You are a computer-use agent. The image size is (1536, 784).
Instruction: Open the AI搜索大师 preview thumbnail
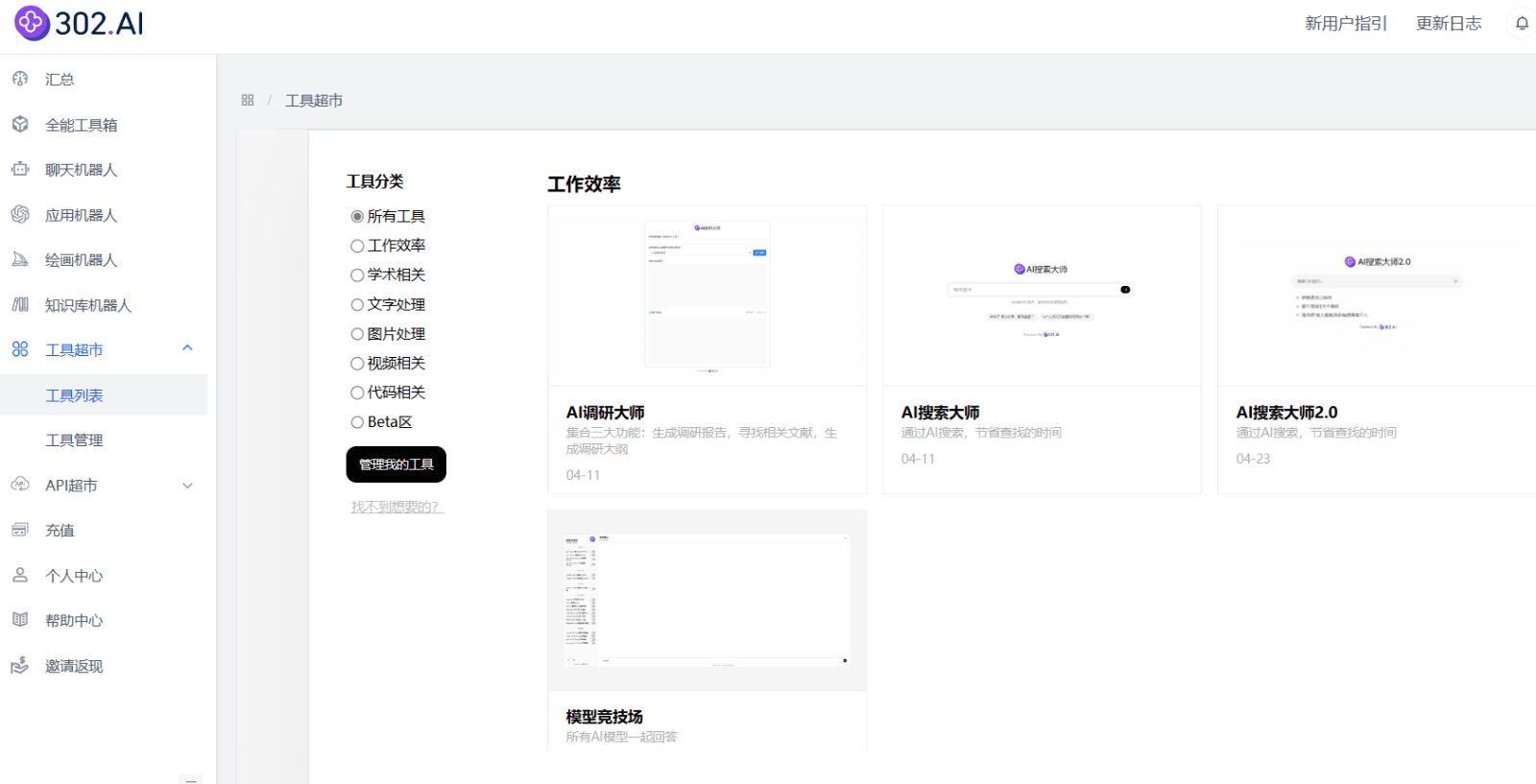click(x=1042, y=296)
